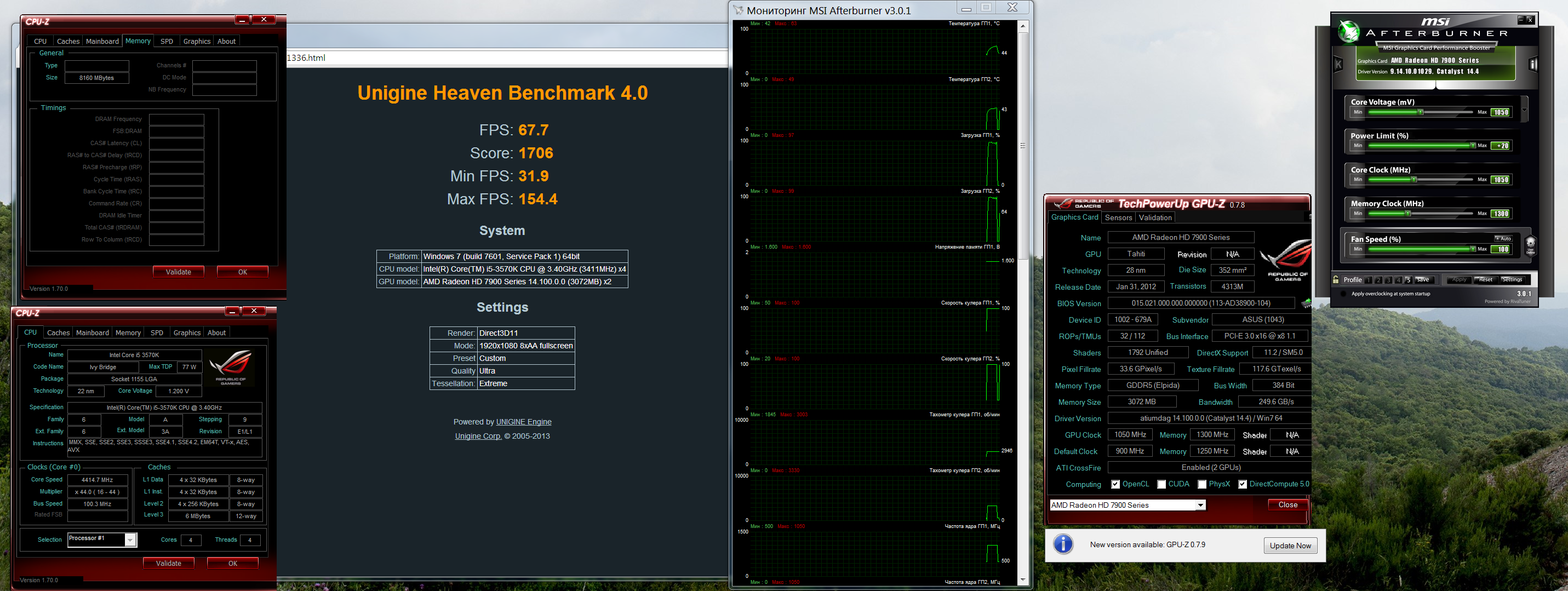The height and width of the screenshot is (591, 1568).
Task: Close the Afterburner monitoring window
Action: (x=1012, y=7)
